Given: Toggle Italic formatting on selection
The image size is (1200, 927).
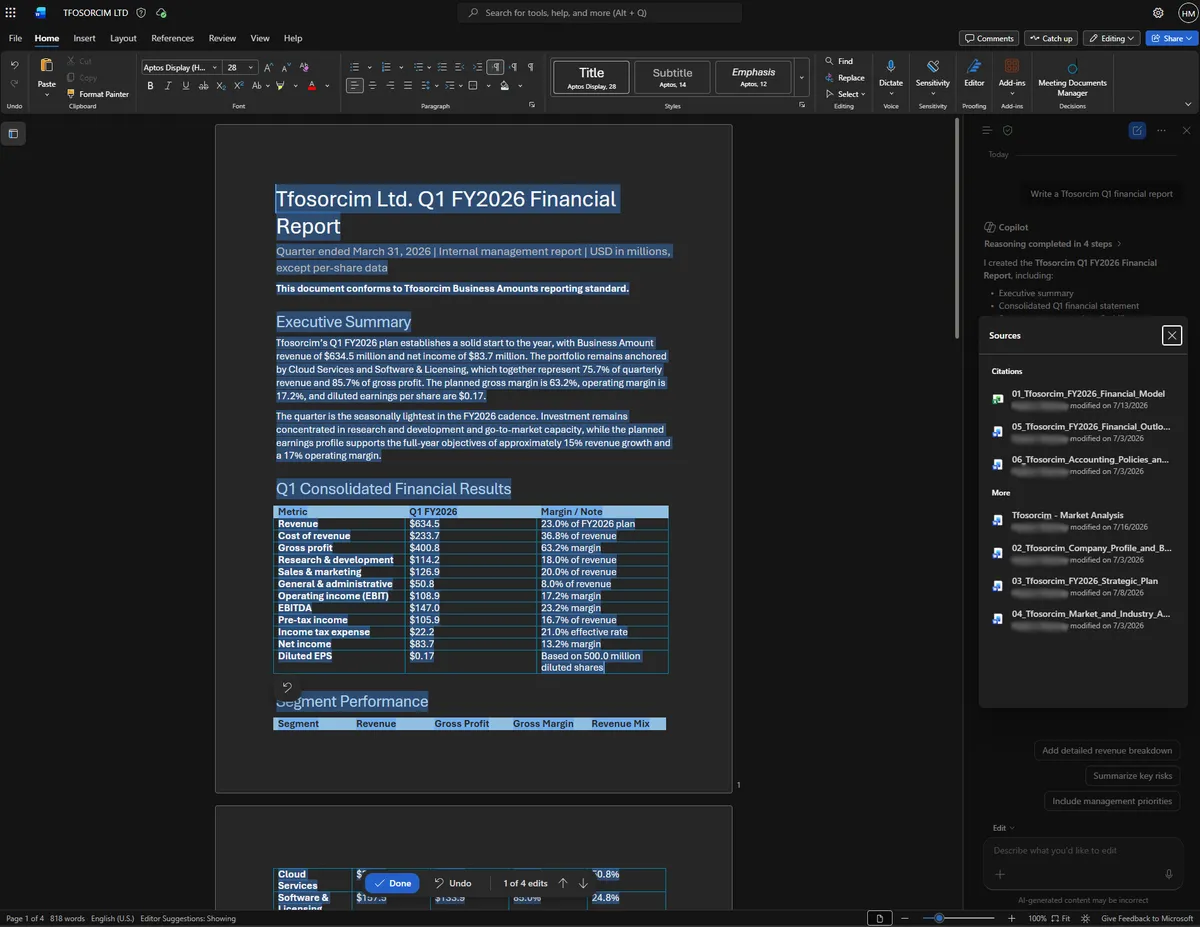Looking at the screenshot, I should point(168,86).
